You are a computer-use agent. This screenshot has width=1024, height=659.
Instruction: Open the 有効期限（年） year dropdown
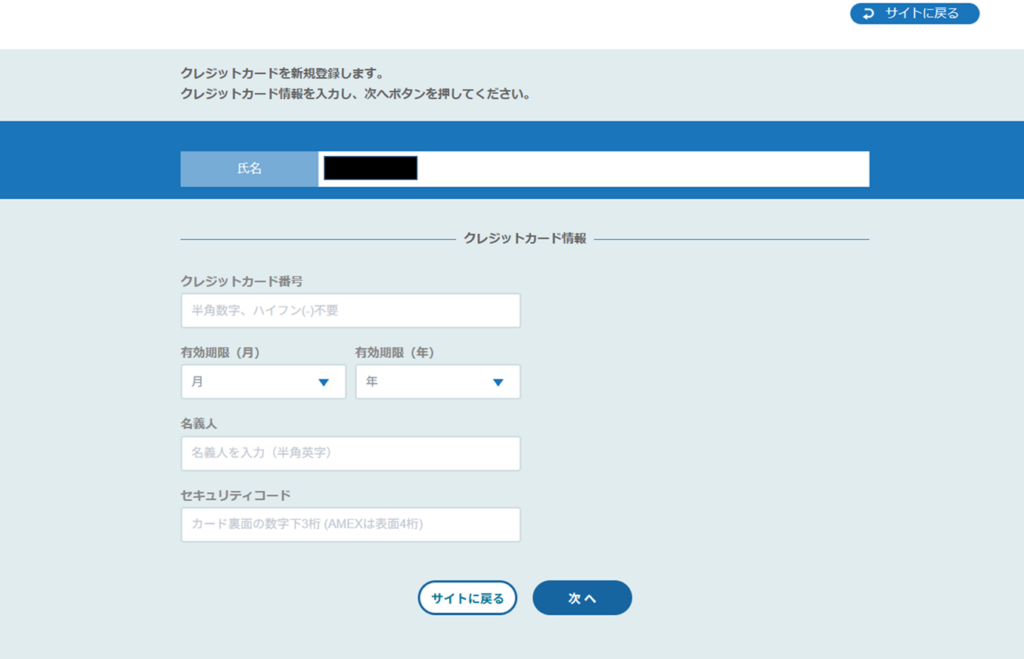click(x=438, y=382)
